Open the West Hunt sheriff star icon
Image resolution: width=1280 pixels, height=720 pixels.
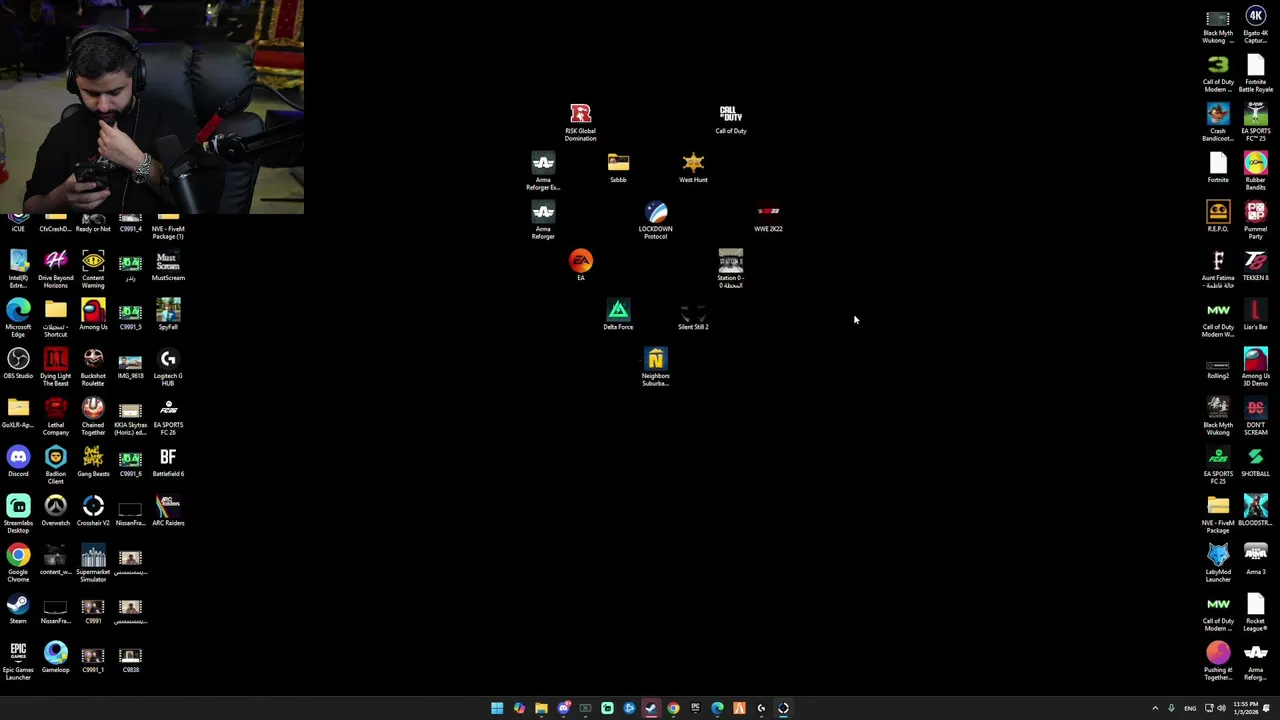693,167
